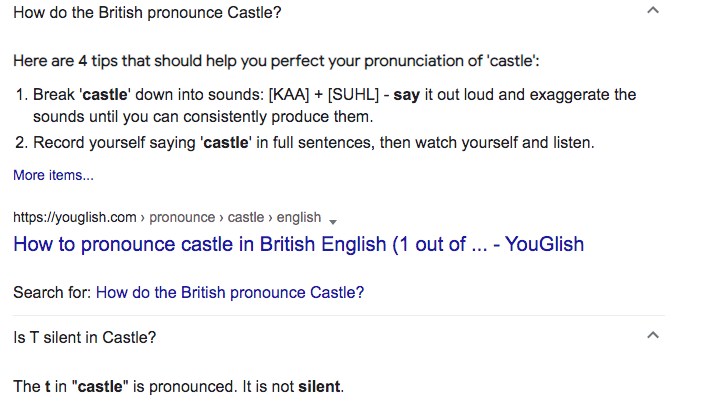The width and height of the screenshot is (707, 415).
Task: Open the dropdown arrow beside youglish URL
Action: (333, 222)
